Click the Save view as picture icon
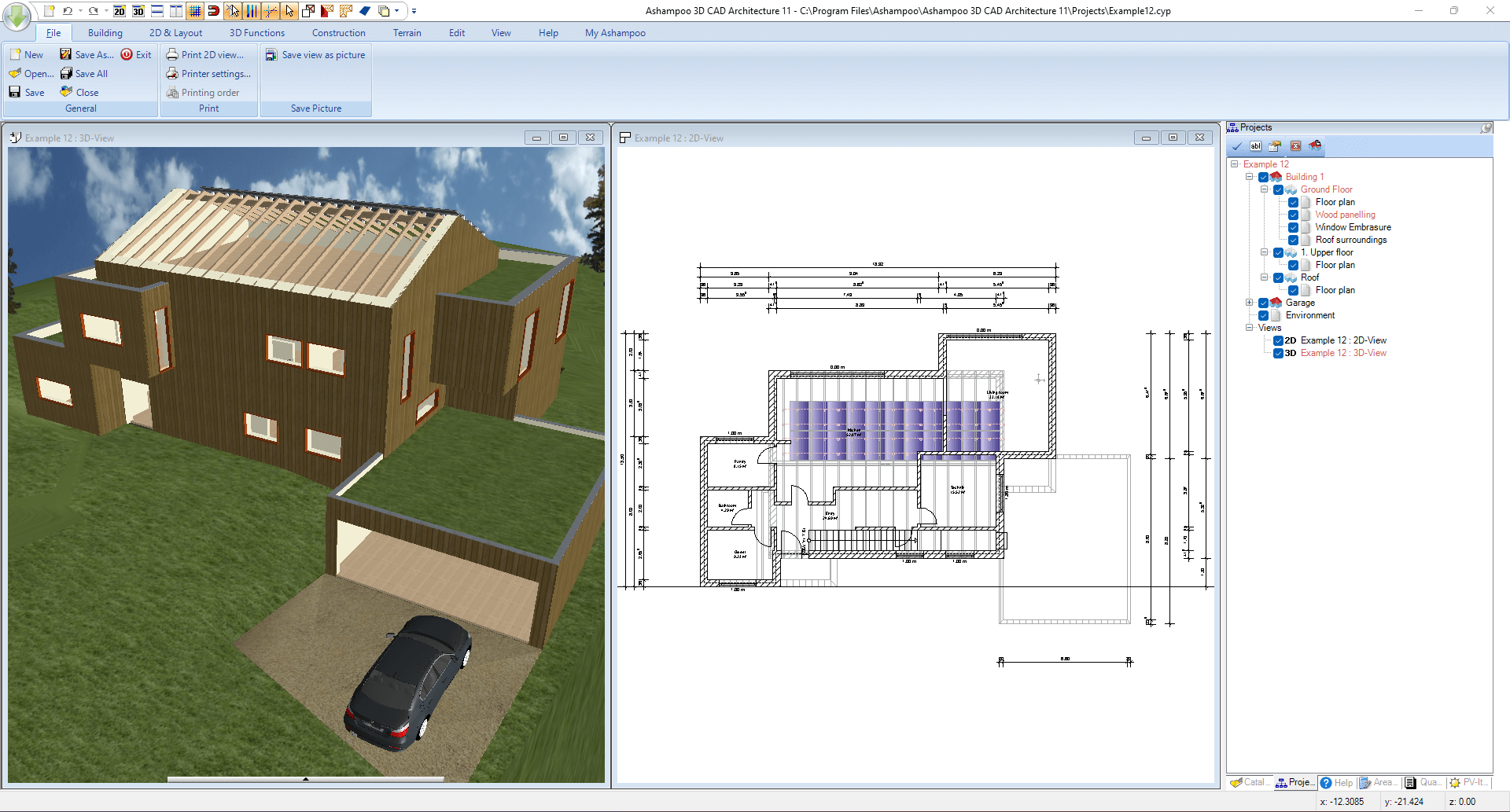 click(271, 55)
